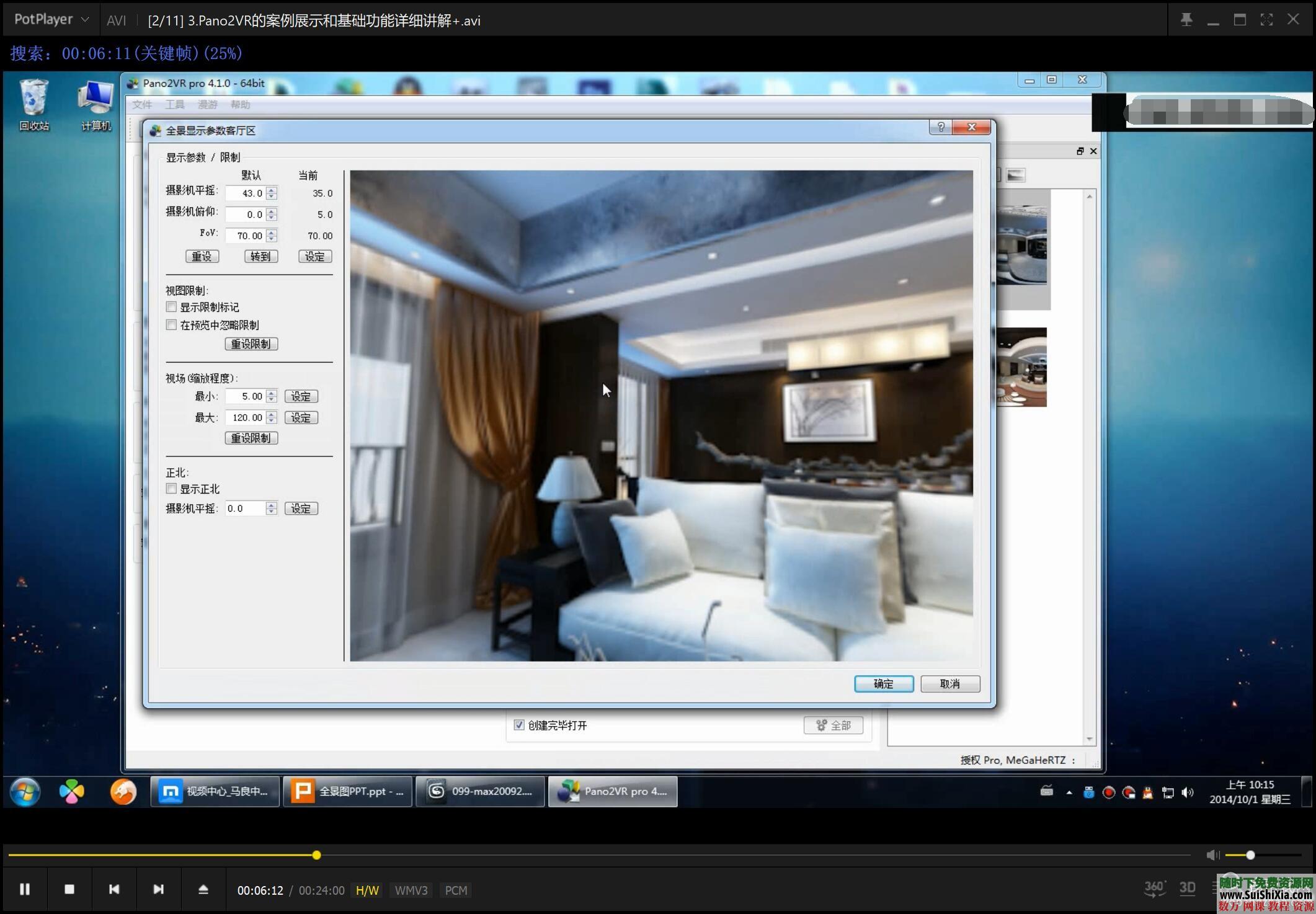Open the 工具 menu in Pano2VR
Viewport: 1316px width, 914px height.
(174, 104)
